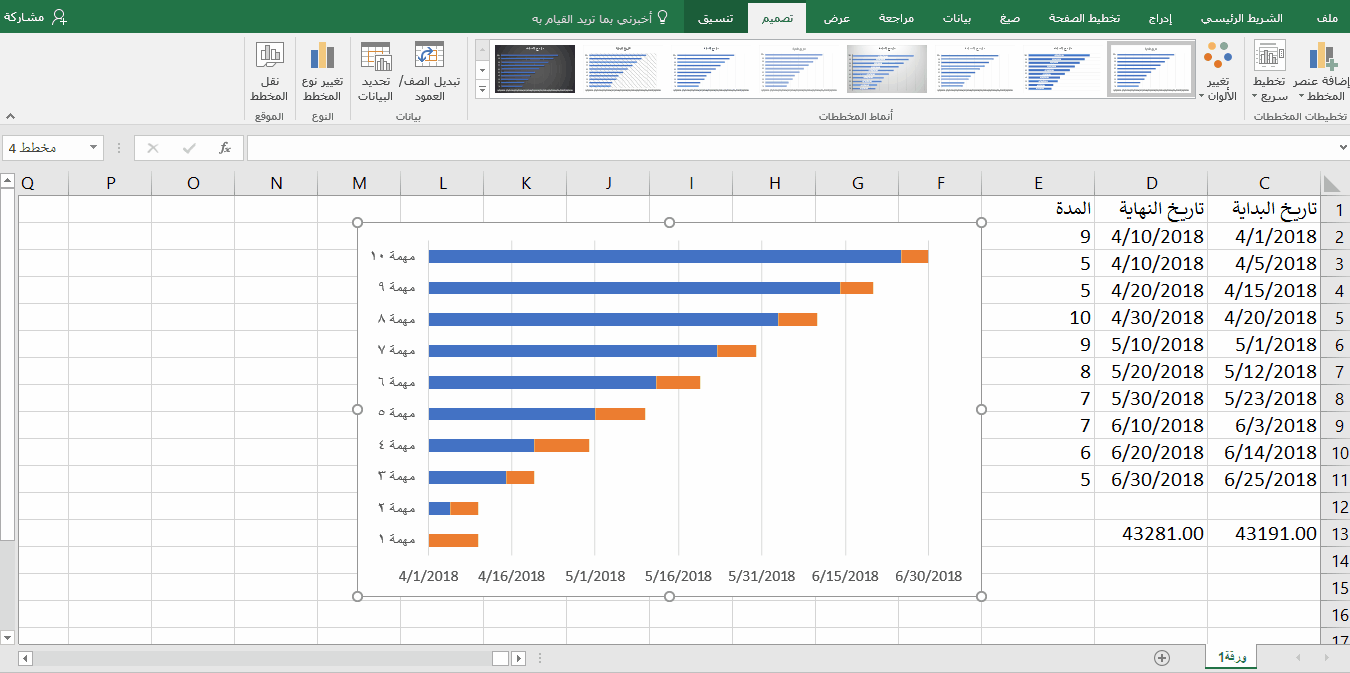This screenshot has width=1350, height=673.
Task: Click horizontal scrollbar right arrow
Action: click(518, 658)
